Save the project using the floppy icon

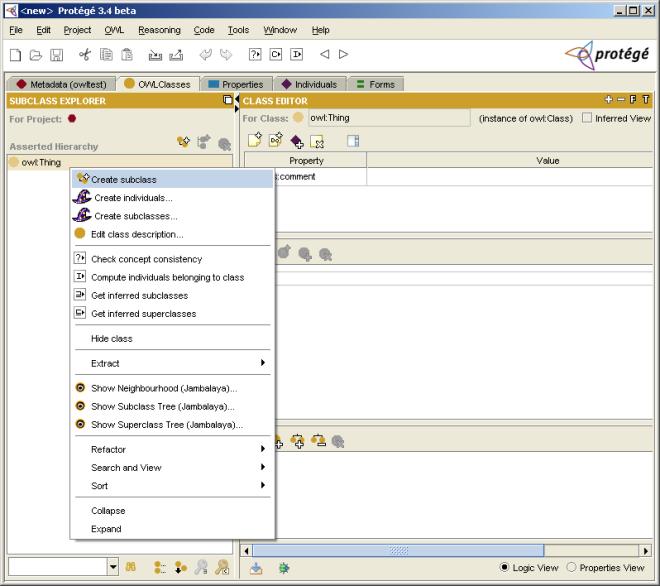[x=56, y=55]
